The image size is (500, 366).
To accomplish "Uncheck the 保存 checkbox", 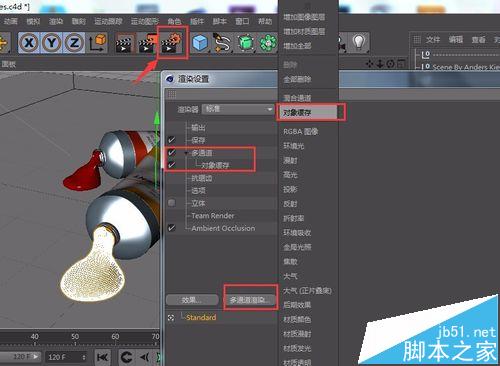I will pos(172,140).
